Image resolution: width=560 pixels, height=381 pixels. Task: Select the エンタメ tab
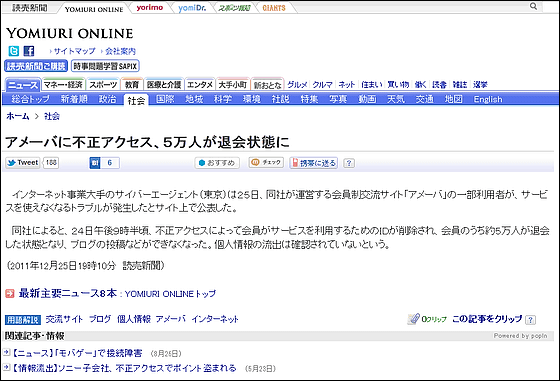200,85
